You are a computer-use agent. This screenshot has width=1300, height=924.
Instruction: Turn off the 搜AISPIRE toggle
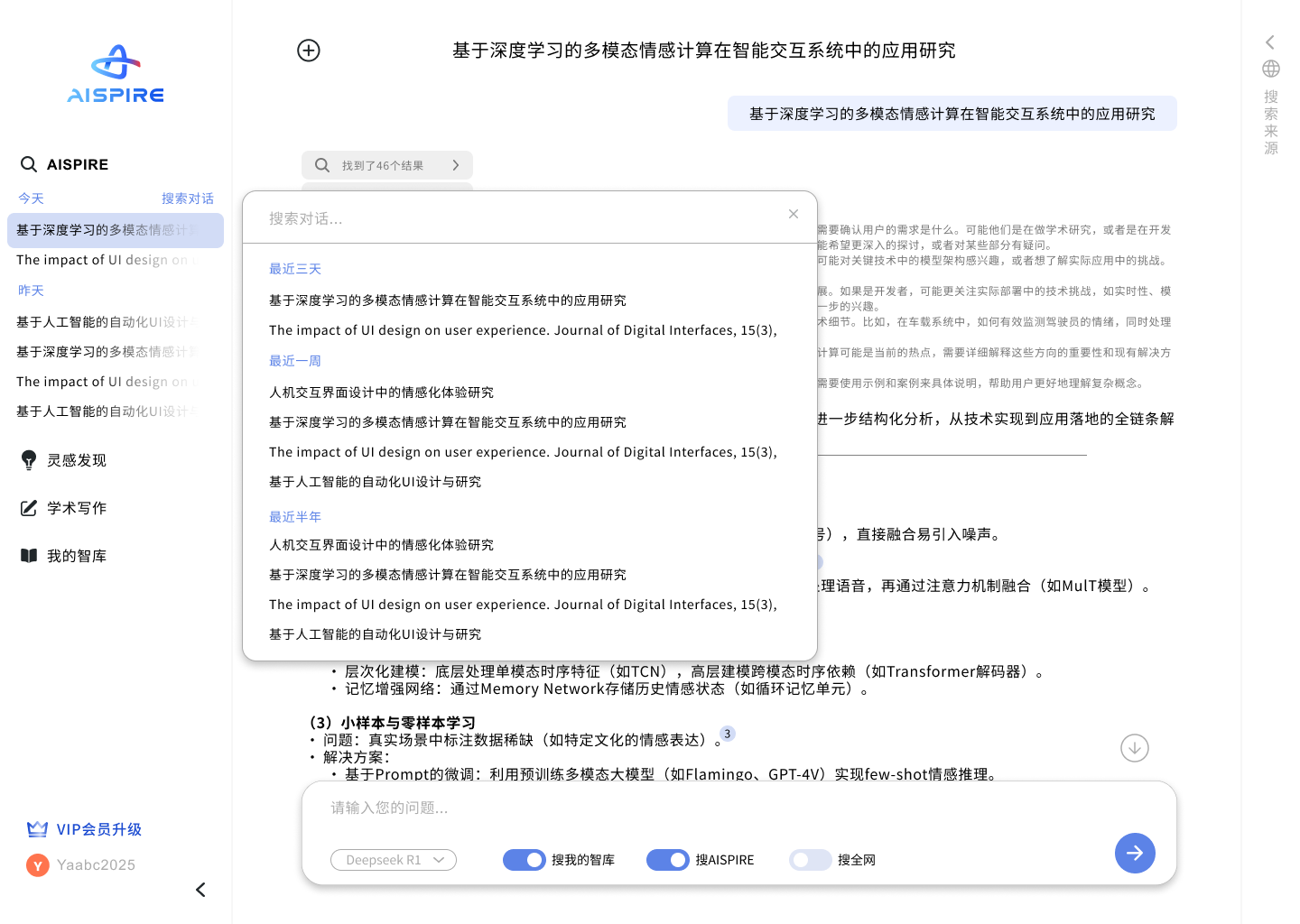coord(668,860)
